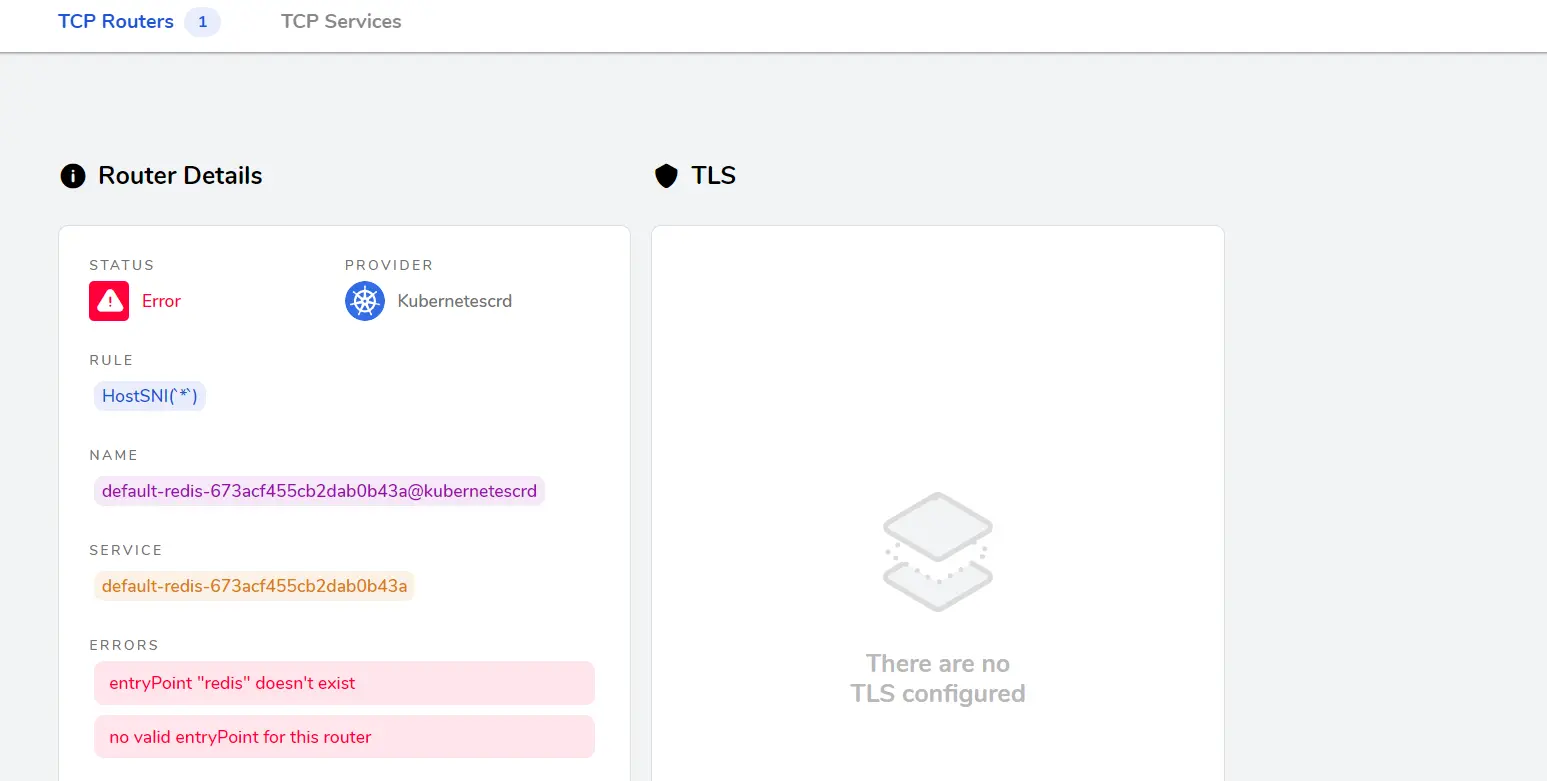1547x781 pixels.
Task: Click the Error status text
Action: [x=161, y=301]
